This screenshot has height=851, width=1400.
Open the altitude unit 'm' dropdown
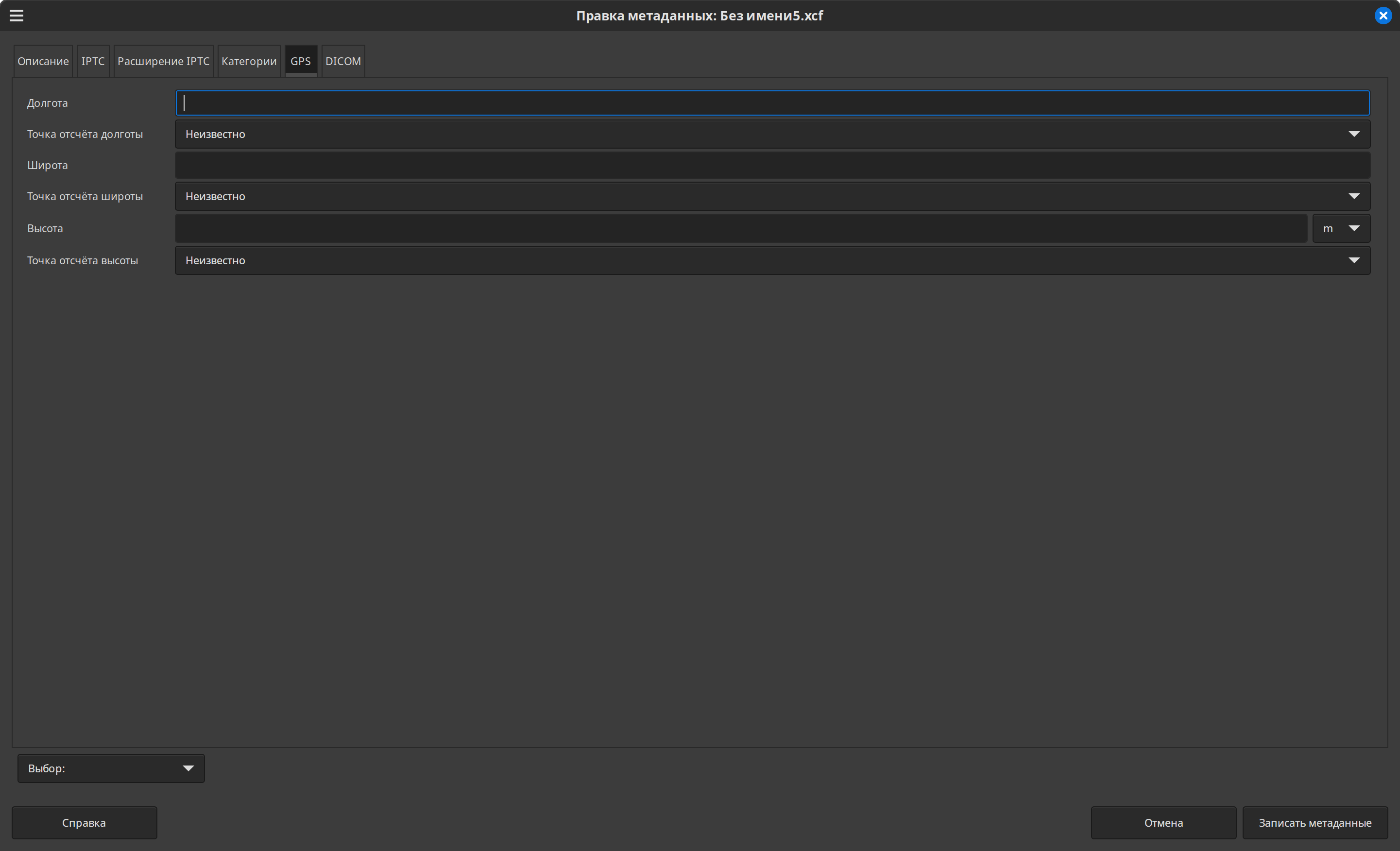(x=1341, y=228)
